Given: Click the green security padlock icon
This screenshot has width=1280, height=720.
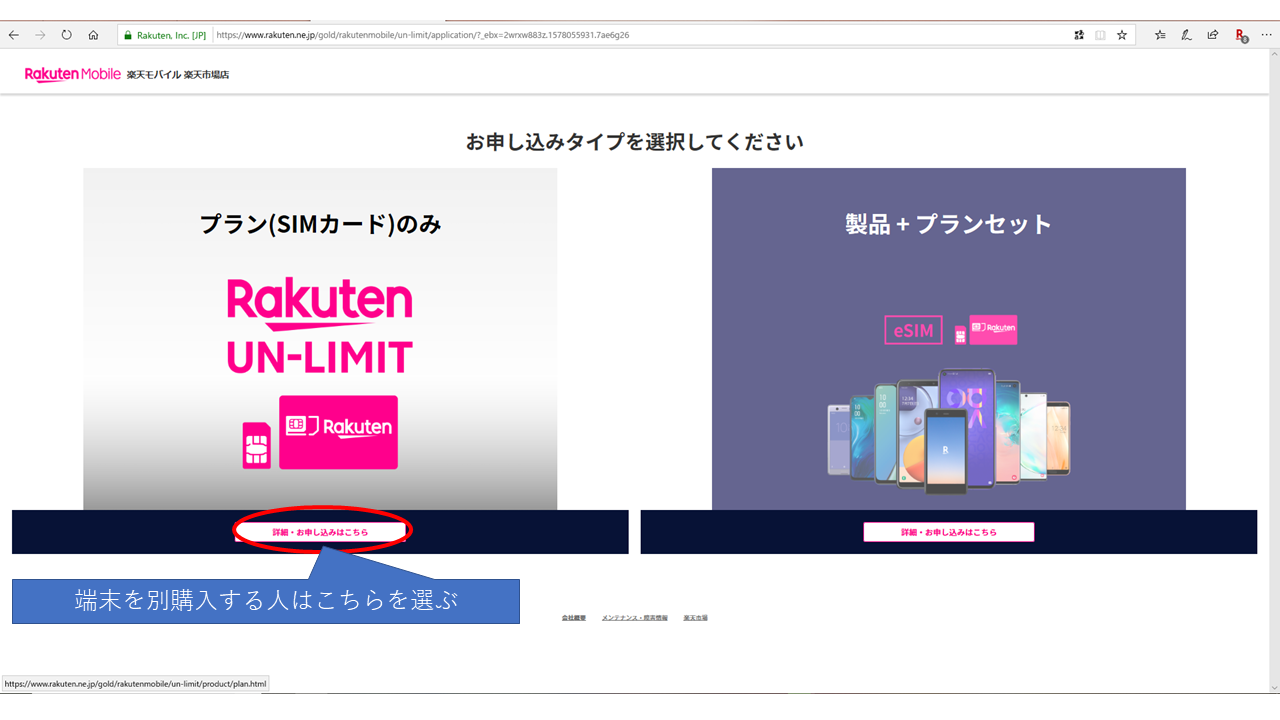Looking at the screenshot, I should (127, 35).
